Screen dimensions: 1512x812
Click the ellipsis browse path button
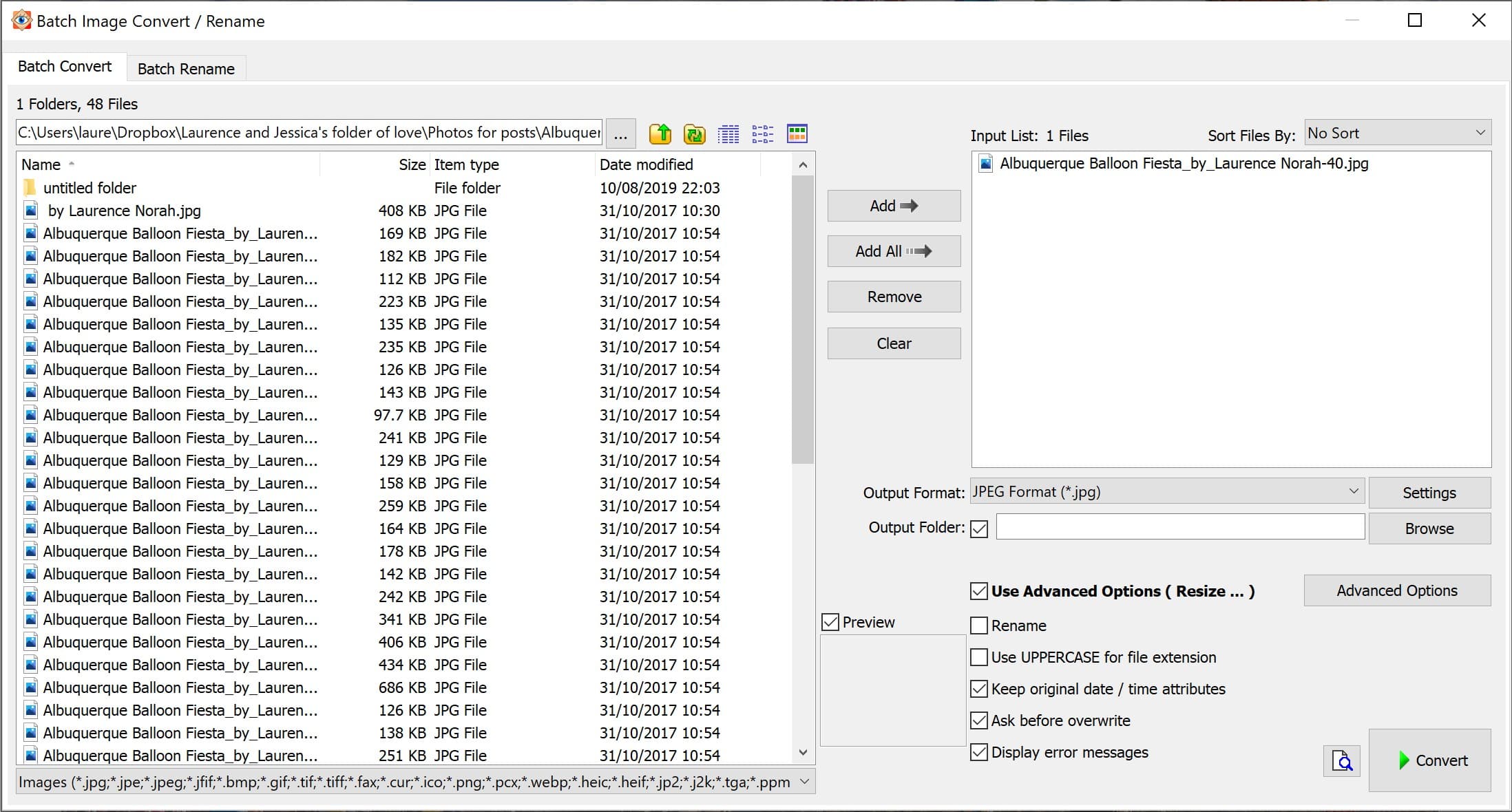620,133
